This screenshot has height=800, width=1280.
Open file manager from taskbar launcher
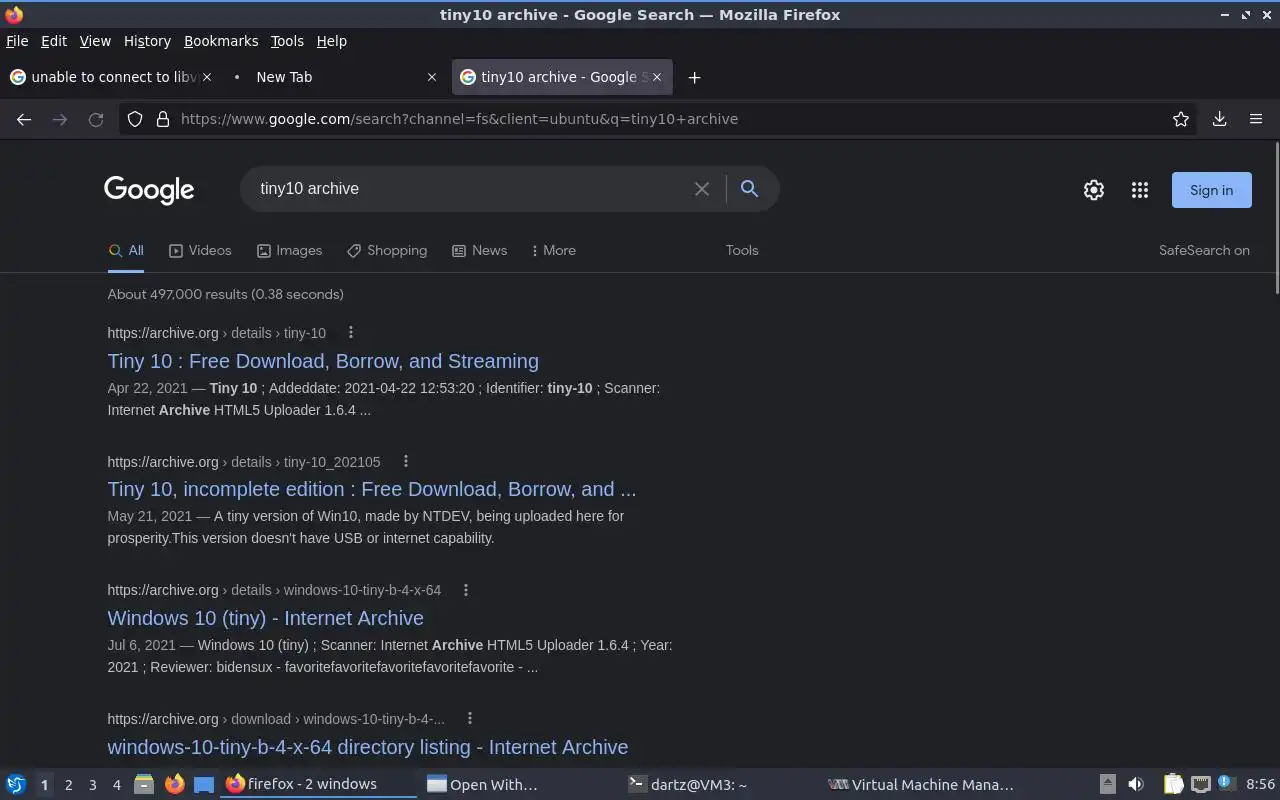coord(144,784)
